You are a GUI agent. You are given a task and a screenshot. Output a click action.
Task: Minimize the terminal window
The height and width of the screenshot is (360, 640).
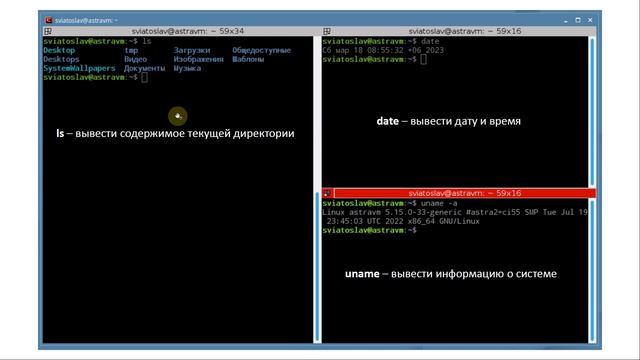tap(566, 20)
